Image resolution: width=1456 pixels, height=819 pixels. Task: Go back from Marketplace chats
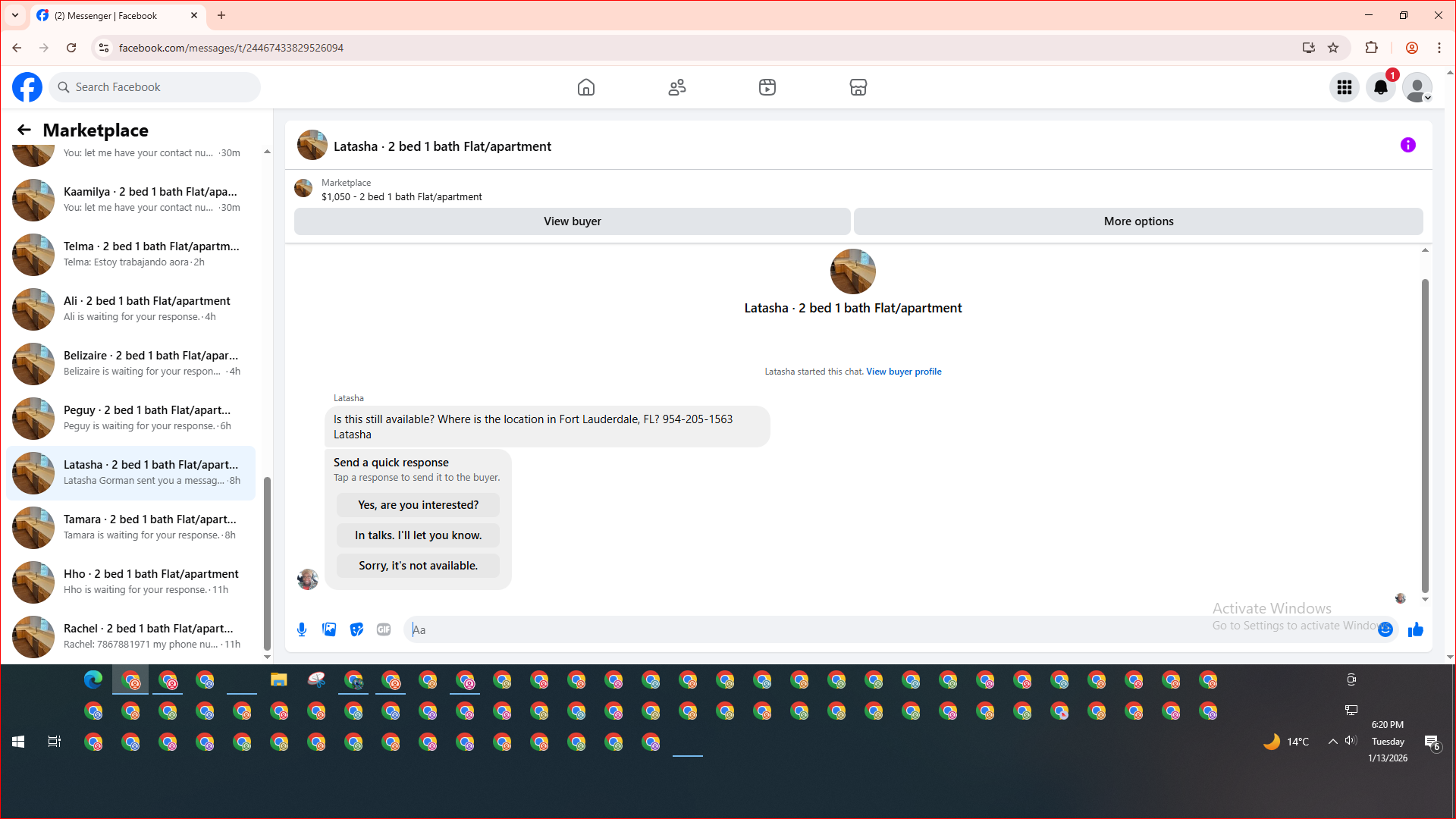coord(24,130)
